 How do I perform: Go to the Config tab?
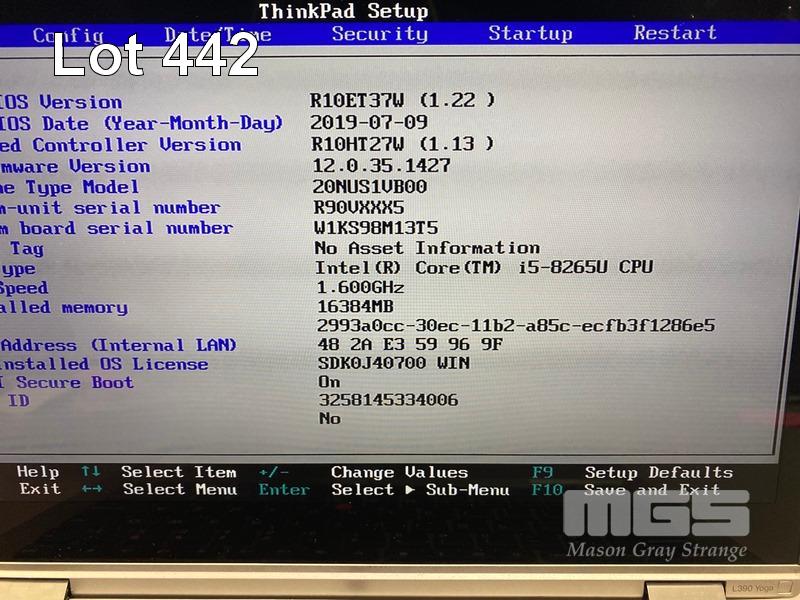click(68, 35)
